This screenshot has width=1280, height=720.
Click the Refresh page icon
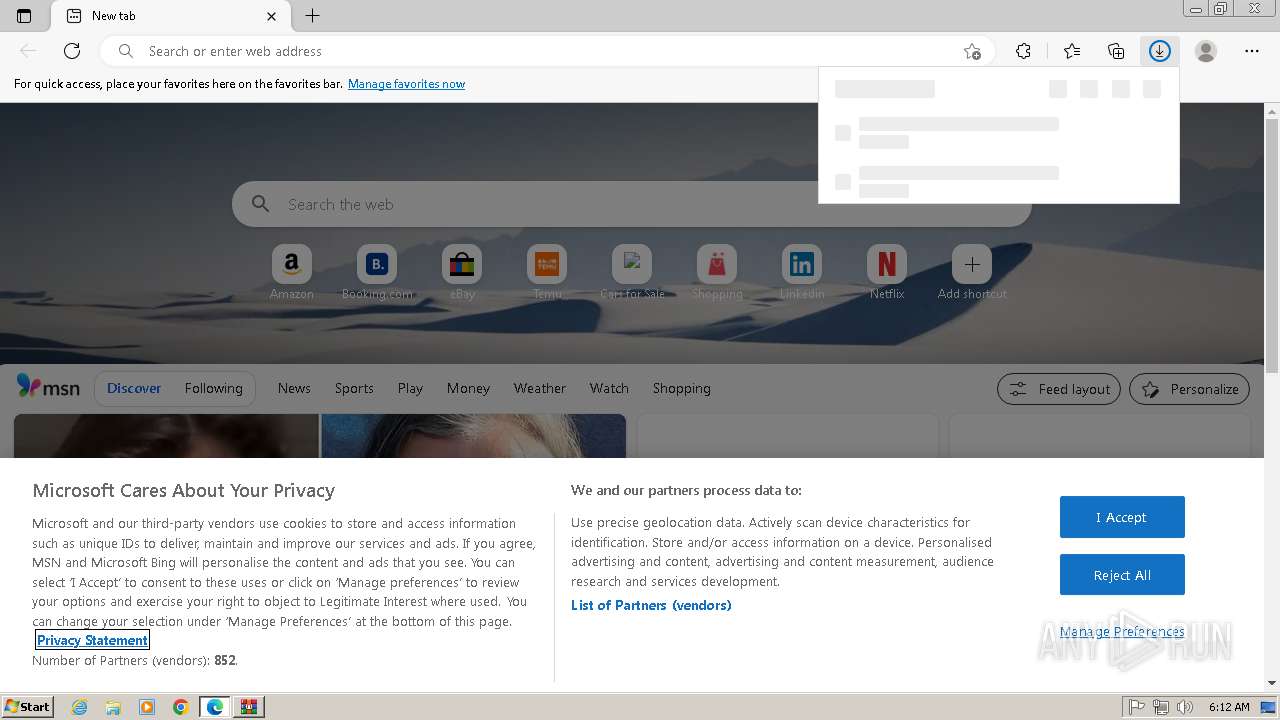coord(72,51)
